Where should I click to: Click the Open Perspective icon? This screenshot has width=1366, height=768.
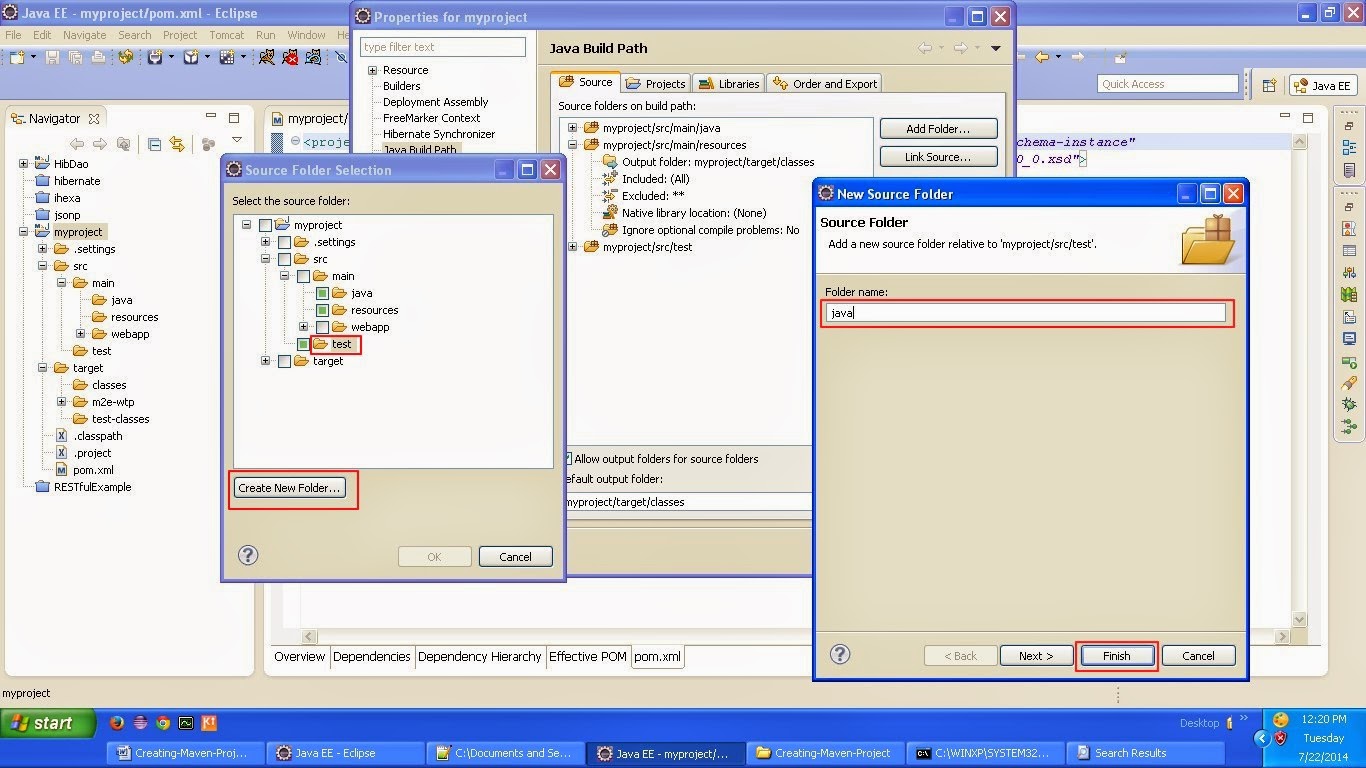[1269, 85]
